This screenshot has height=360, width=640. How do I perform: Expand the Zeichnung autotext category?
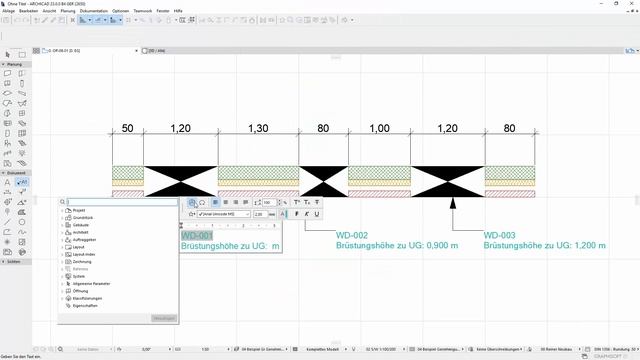62,262
